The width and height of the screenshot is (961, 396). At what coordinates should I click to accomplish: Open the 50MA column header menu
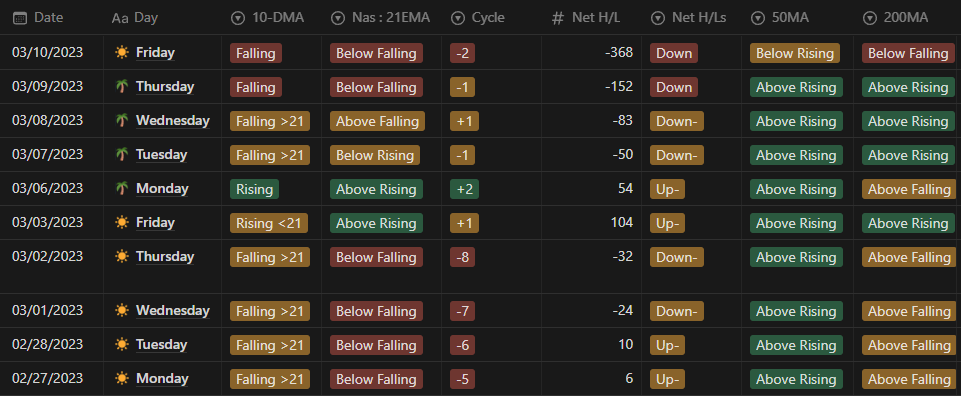(x=797, y=18)
